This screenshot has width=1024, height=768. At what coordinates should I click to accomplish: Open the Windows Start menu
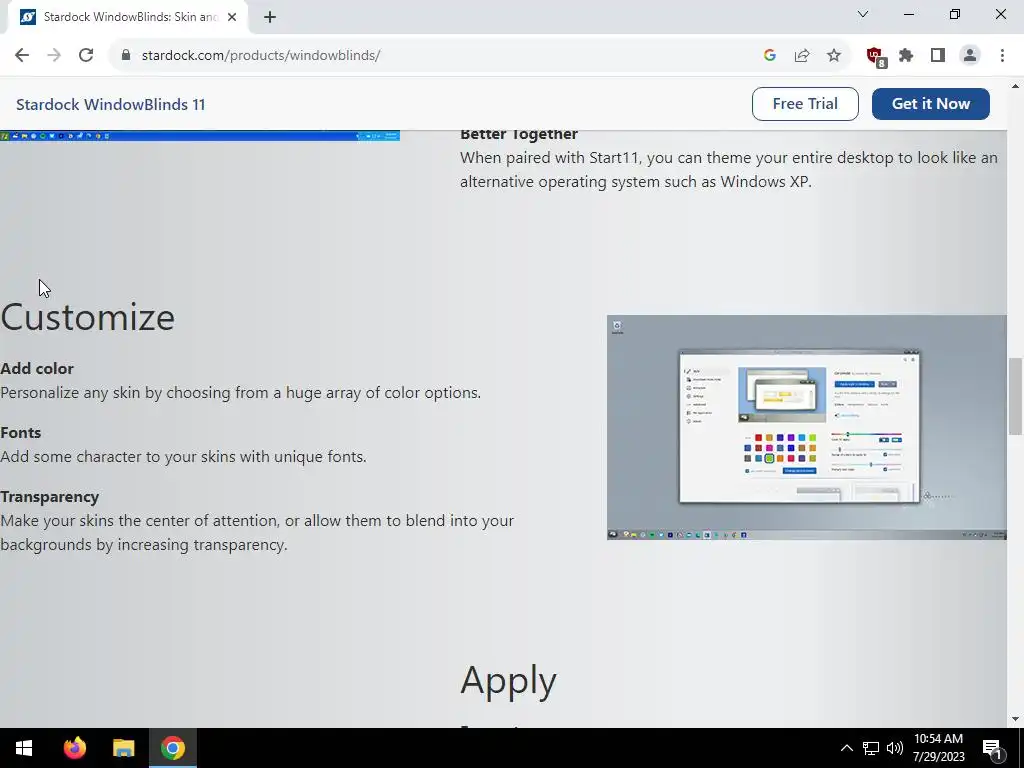point(24,748)
